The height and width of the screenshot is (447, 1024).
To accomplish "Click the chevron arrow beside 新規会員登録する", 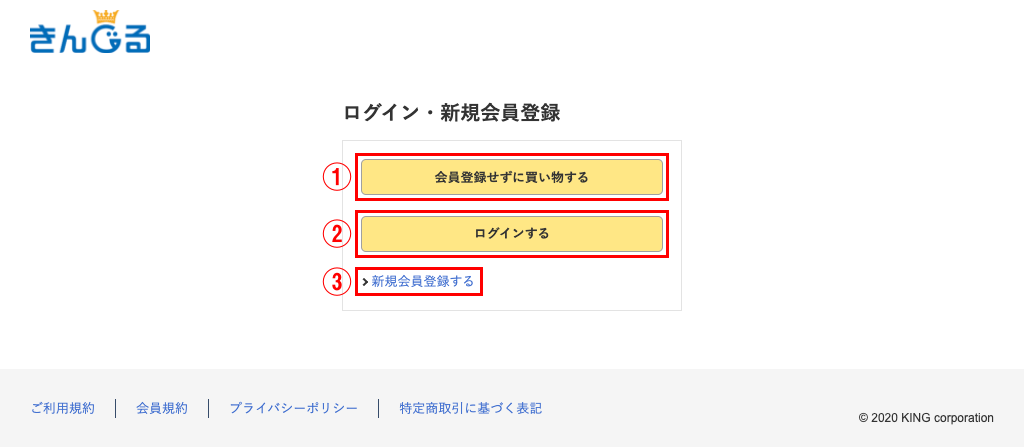I will coord(365,282).
